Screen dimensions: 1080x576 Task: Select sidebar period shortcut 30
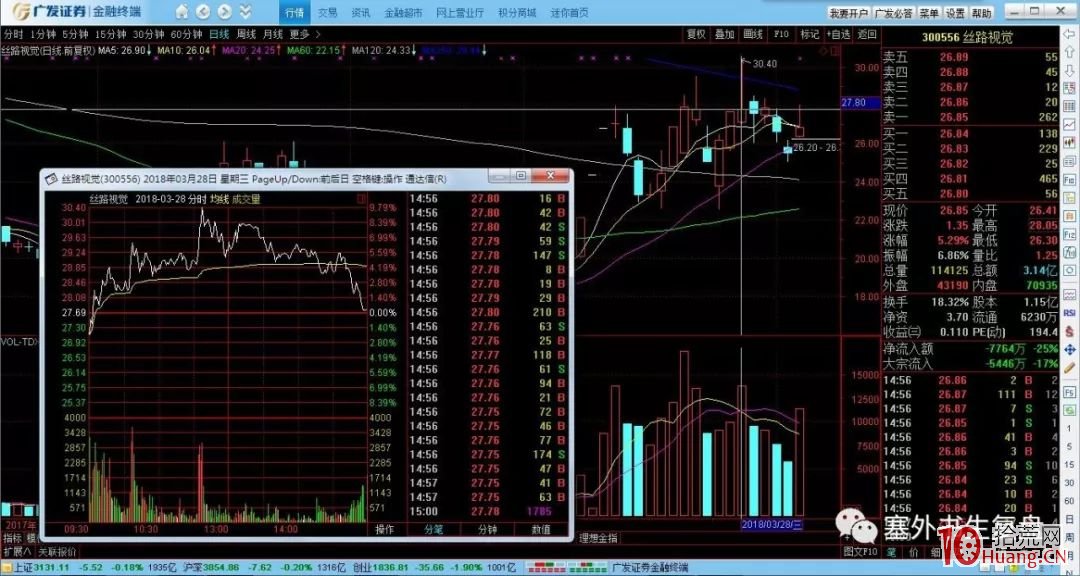pos(1070,482)
